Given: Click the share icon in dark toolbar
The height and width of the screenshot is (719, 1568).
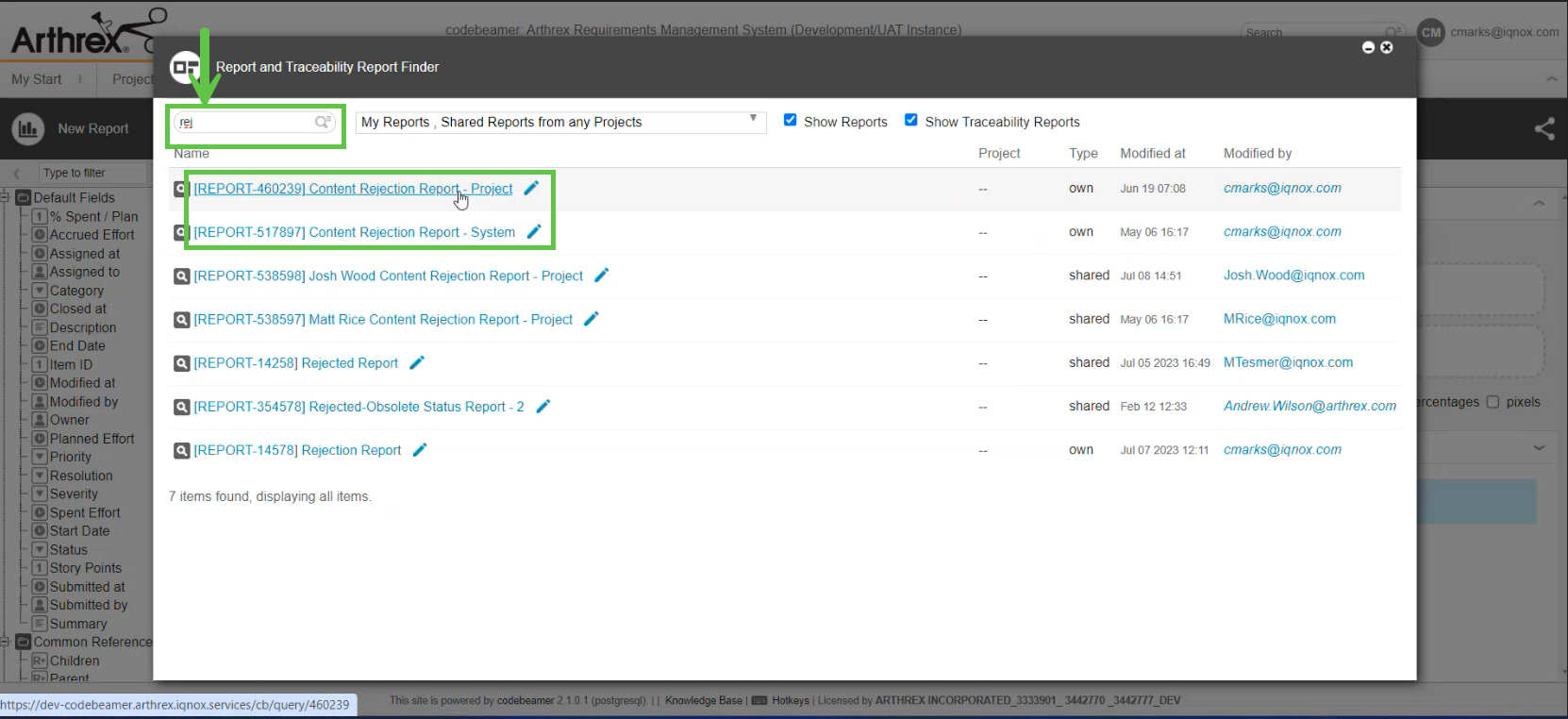Looking at the screenshot, I should pyautogui.click(x=1543, y=128).
